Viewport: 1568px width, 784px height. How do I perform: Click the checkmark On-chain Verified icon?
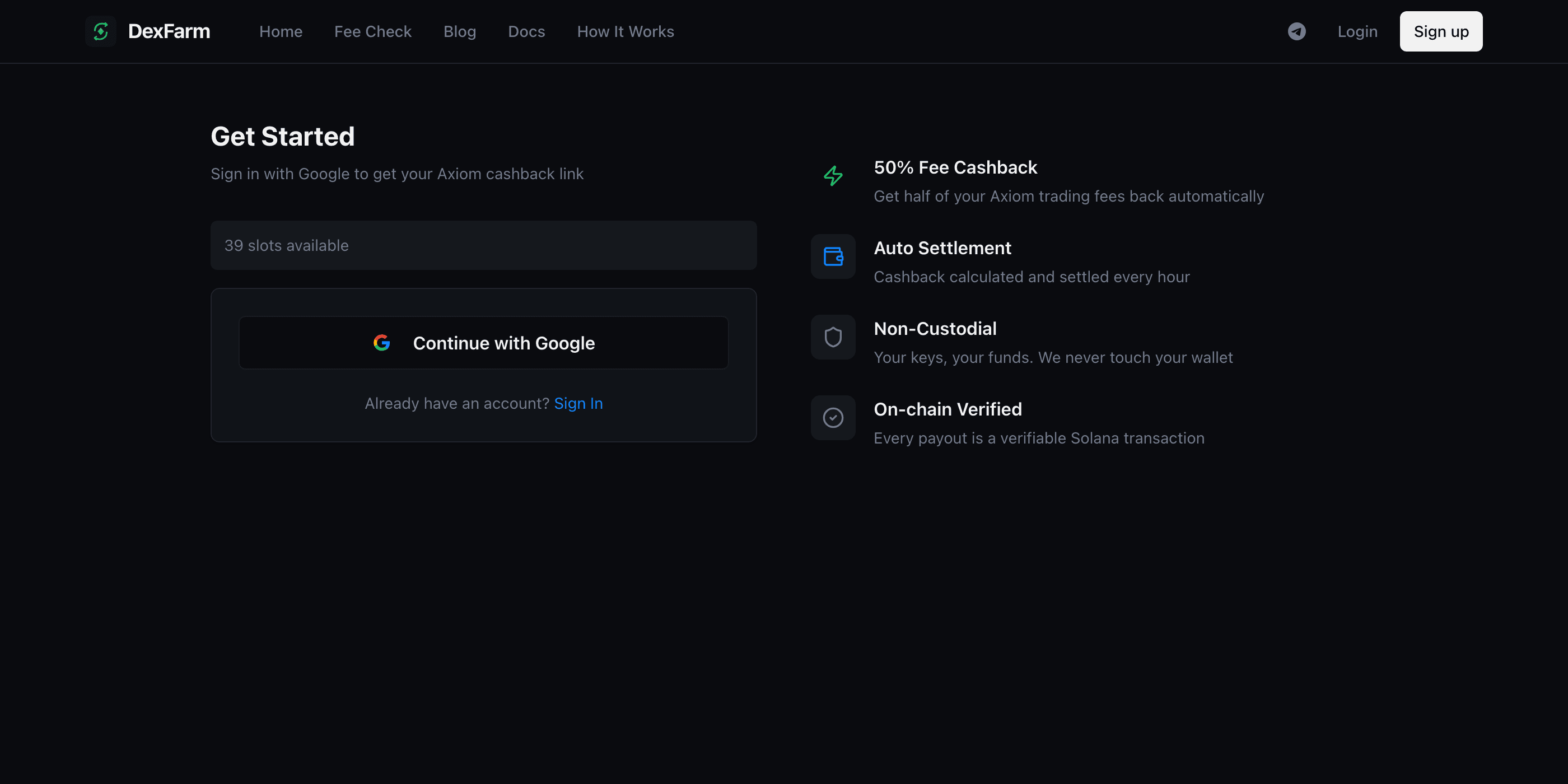[x=833, y=418]
